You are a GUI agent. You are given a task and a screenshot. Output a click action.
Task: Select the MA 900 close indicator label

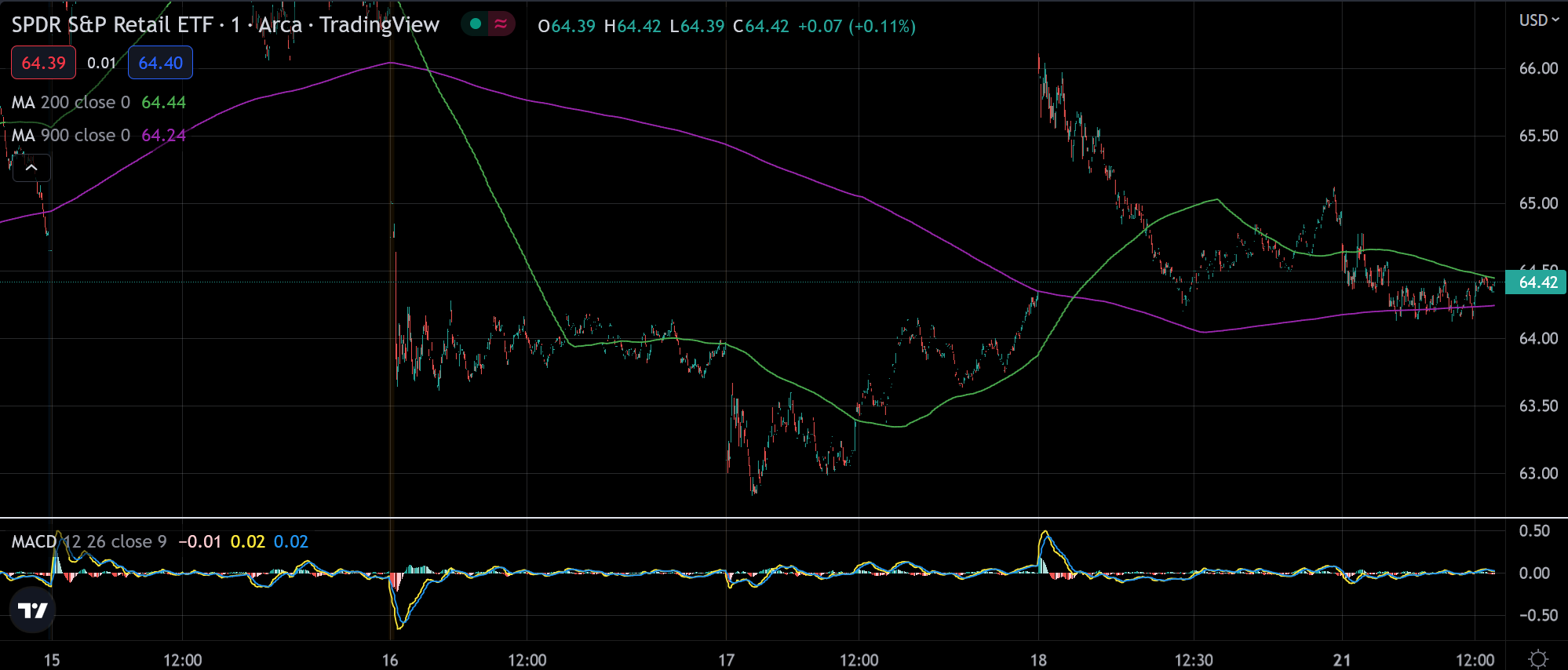tap(71, 135)
